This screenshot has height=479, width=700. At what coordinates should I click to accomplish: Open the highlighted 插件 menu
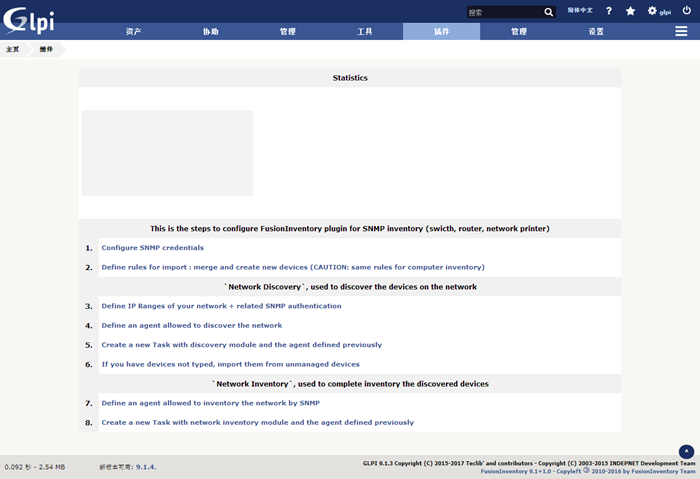(x=442, y=31)
